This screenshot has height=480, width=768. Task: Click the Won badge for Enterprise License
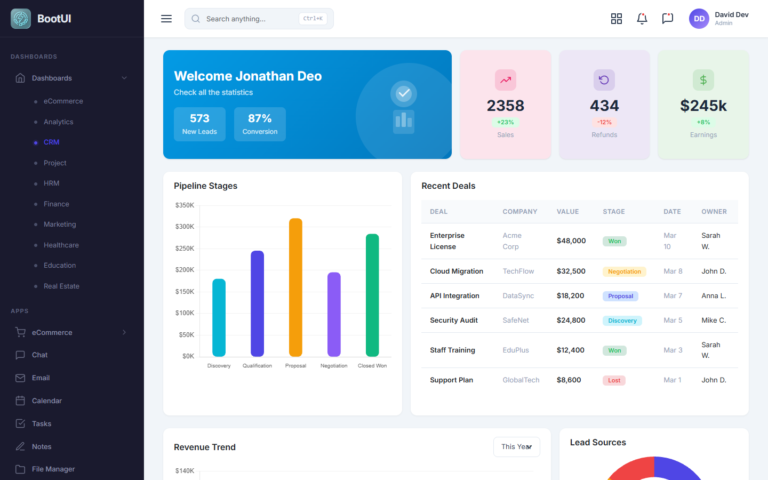tap(614, 241)
